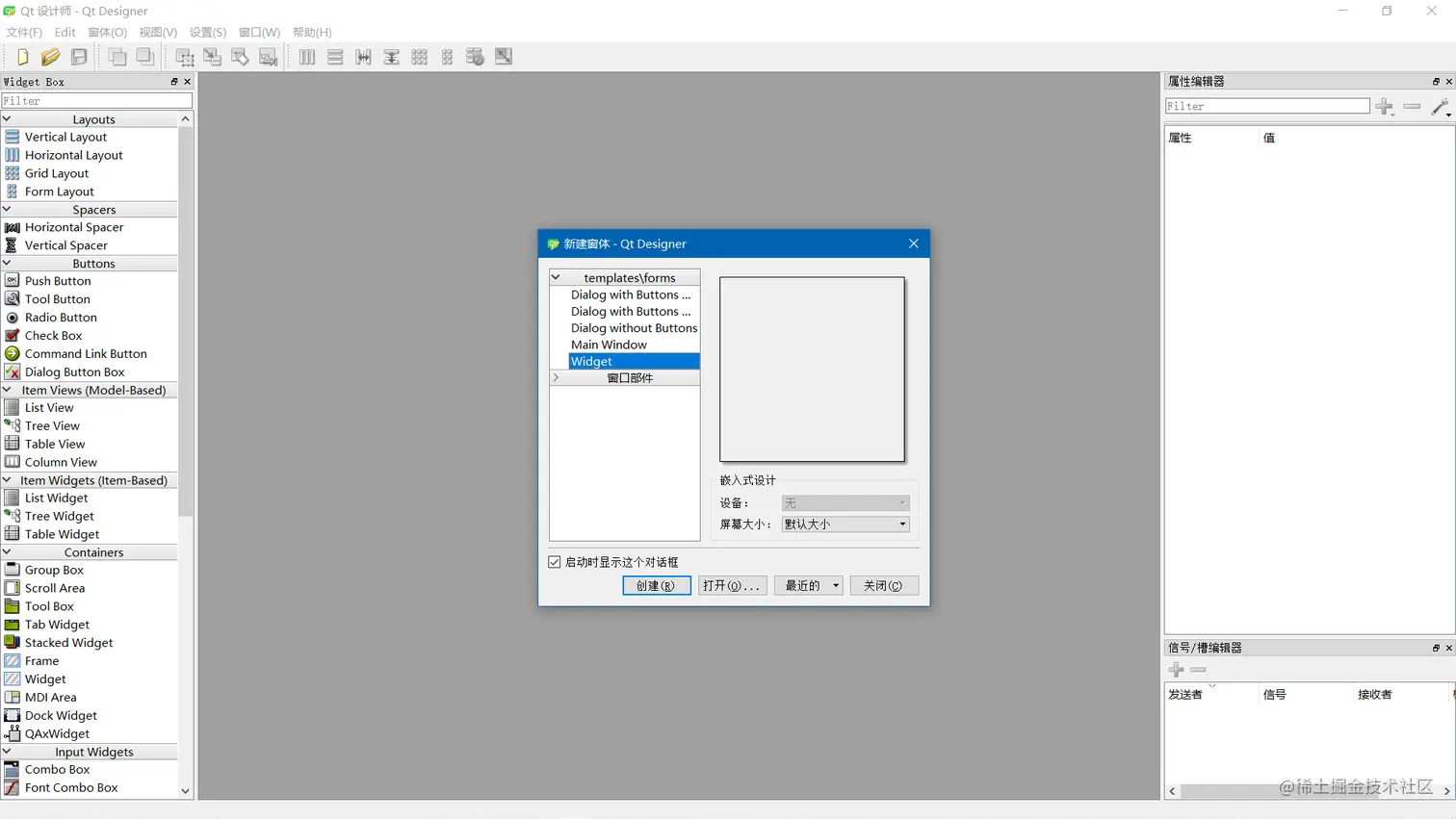
Task: Select the Edit Tab Order mode icon
Action: pyautogui.click(x=269, y=57)
